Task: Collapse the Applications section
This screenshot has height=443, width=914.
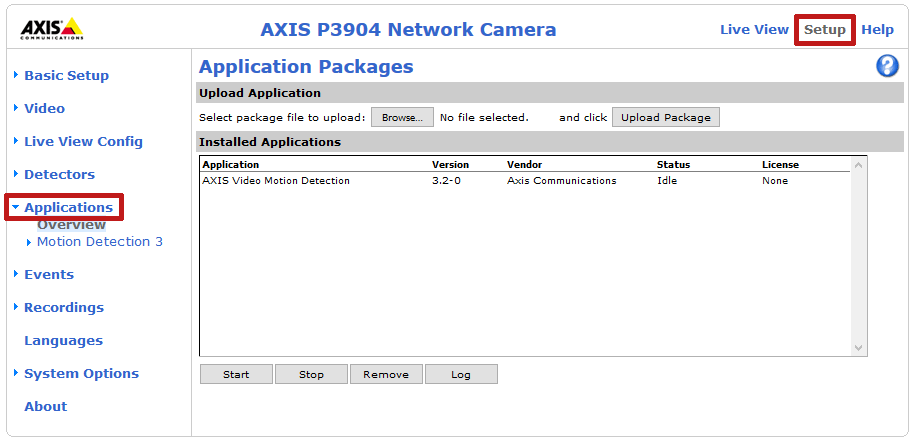Action: point(68,207)
